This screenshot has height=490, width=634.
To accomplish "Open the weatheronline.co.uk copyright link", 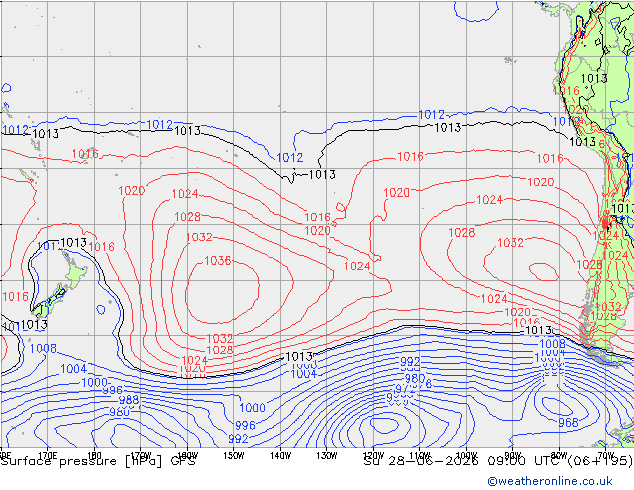I will click(549, 481).
